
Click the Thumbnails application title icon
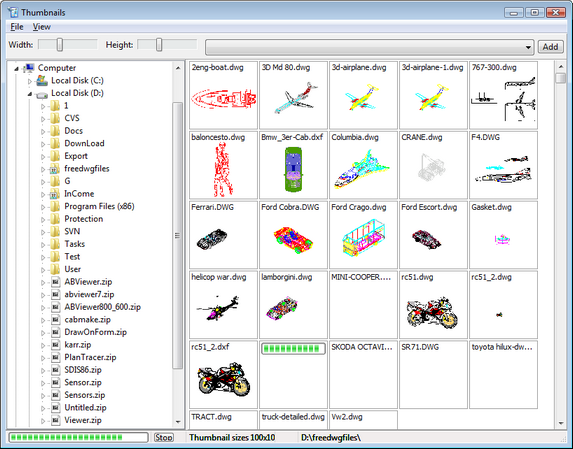click(x=14, y=12)
